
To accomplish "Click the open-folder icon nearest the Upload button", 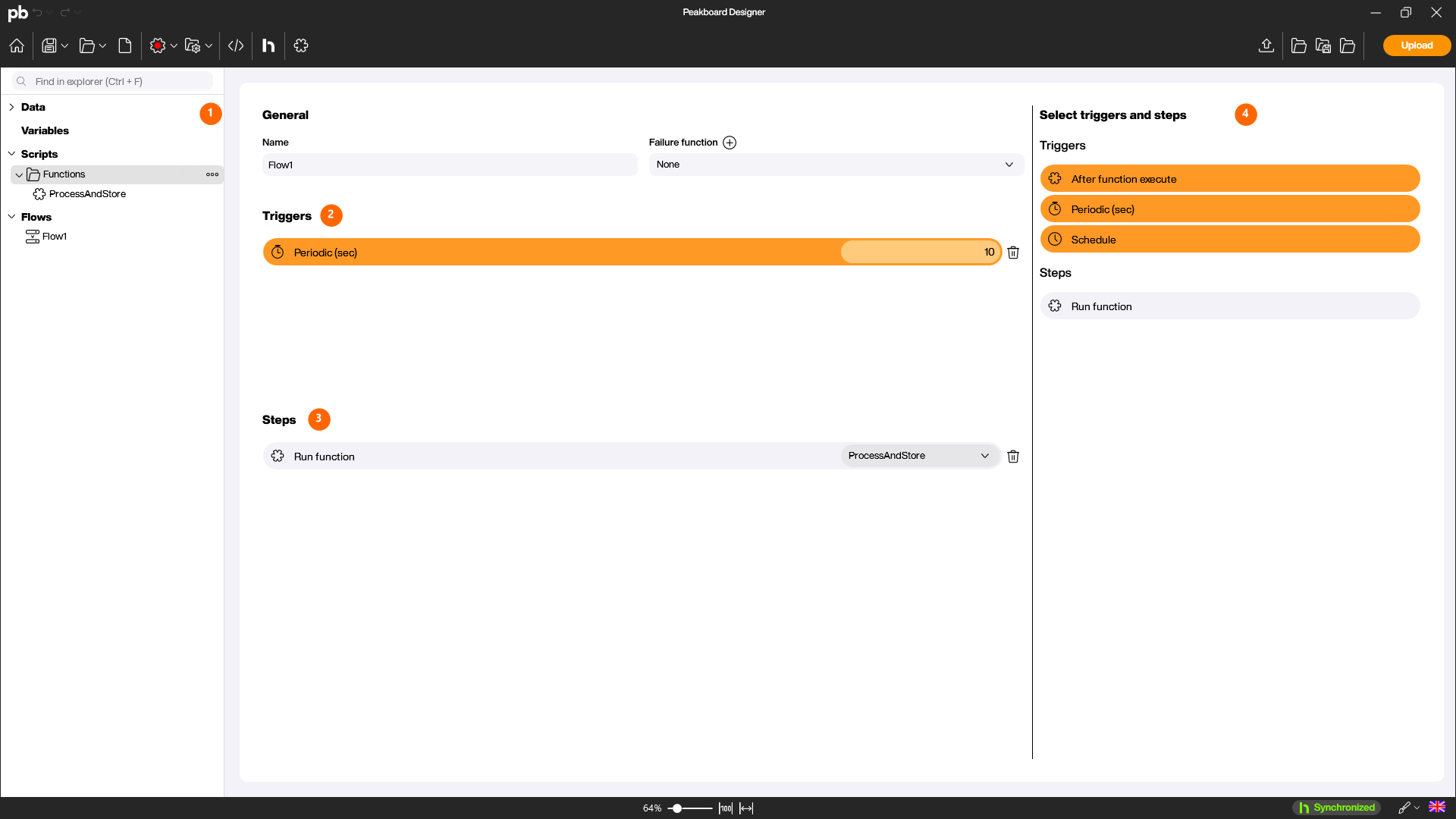I will 1348,45.
